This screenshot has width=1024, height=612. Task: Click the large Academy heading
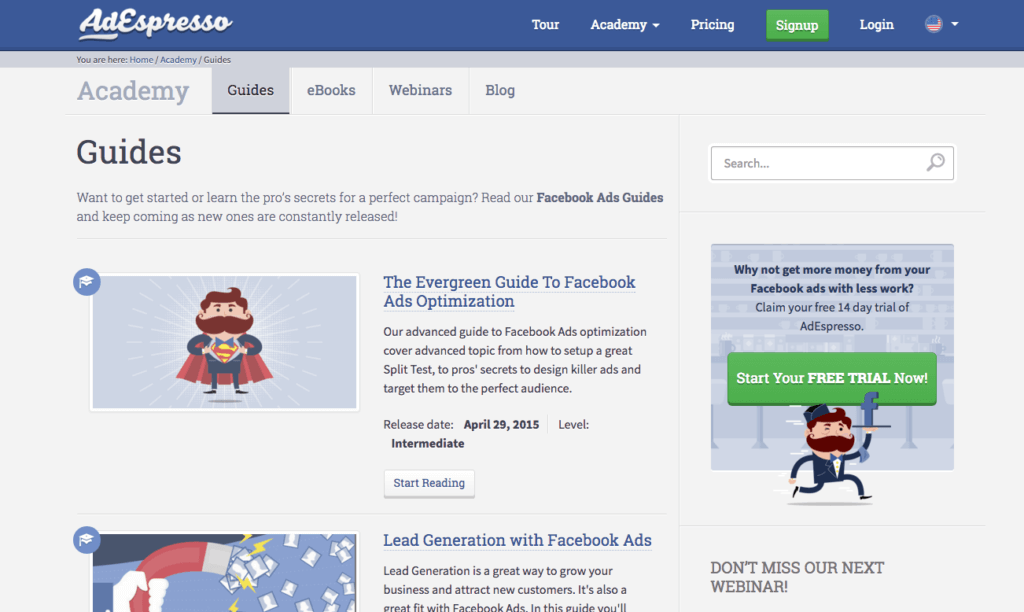click(133, 91)
